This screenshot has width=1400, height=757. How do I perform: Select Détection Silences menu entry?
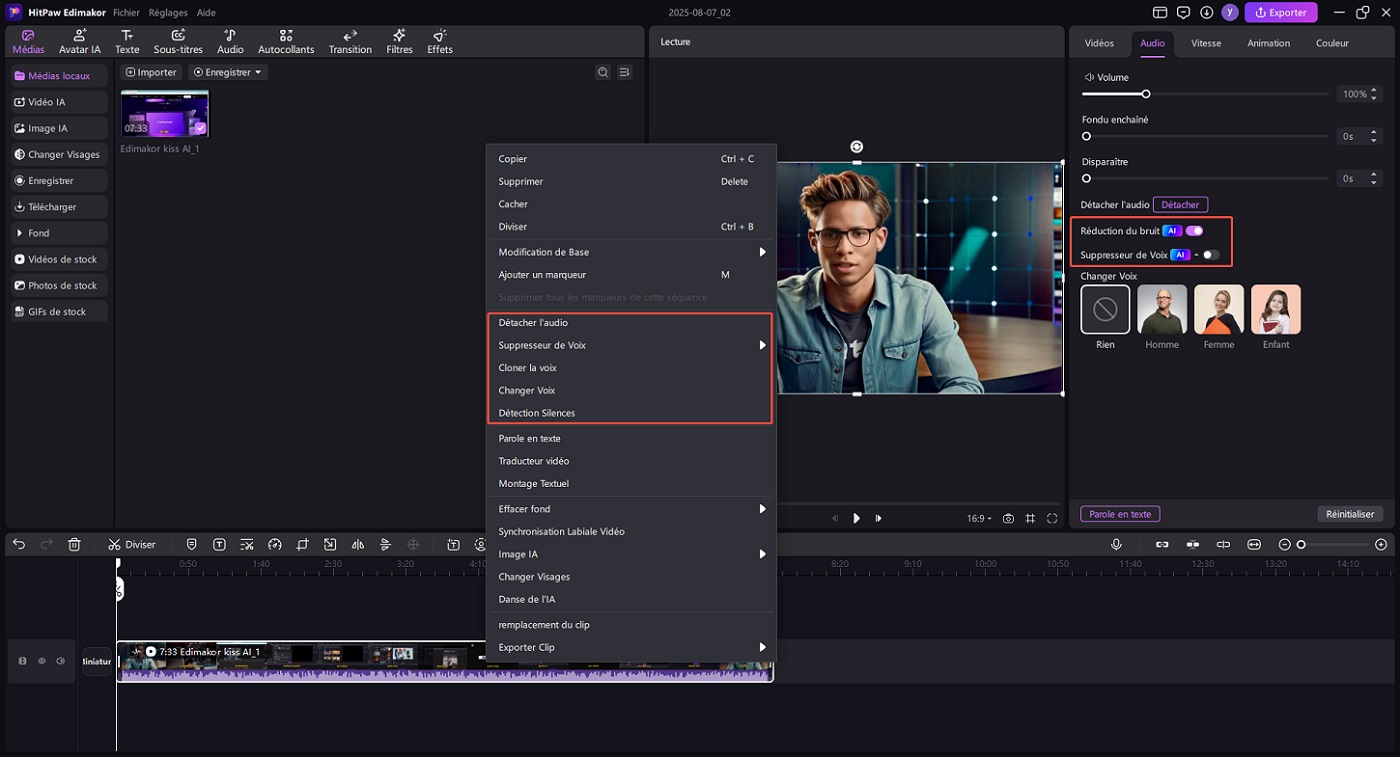pos(631,413)
